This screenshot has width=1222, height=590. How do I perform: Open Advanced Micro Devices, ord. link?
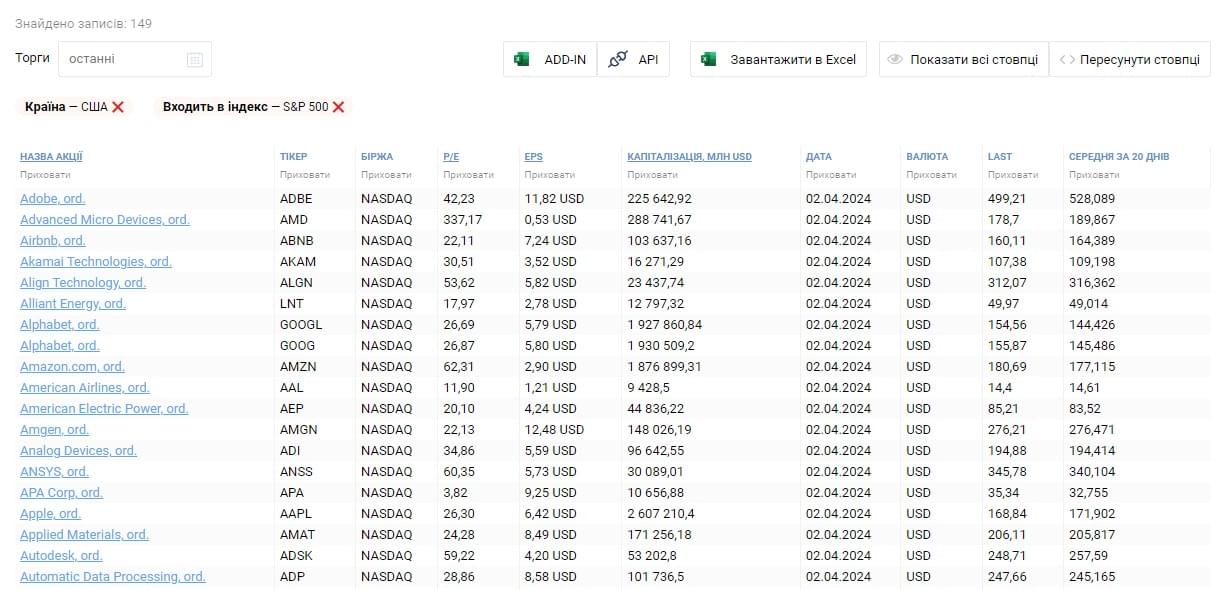pyautogui.click(x=104, y=219)
